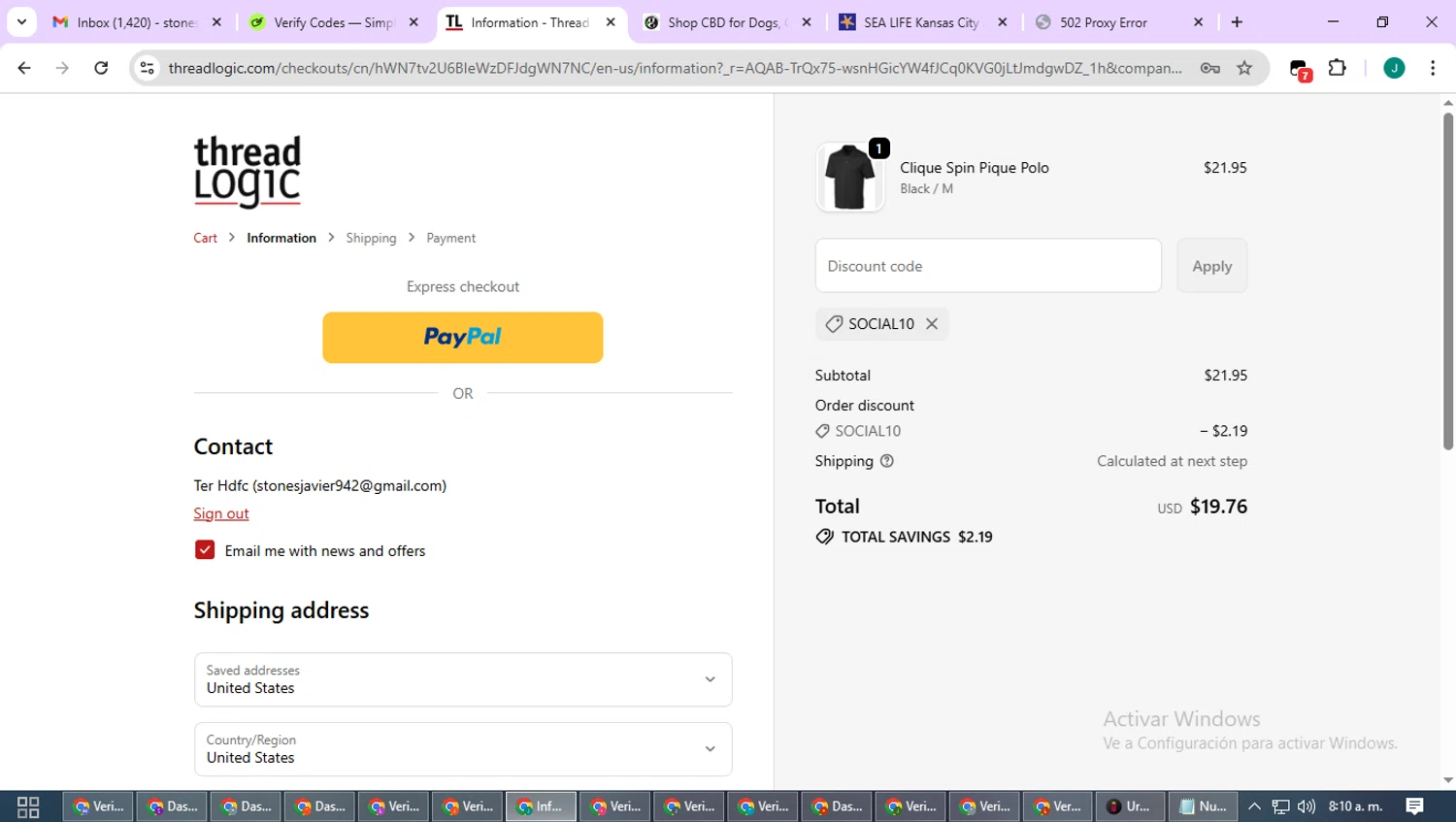Open the extension with red badge 7

[1300, 69]
